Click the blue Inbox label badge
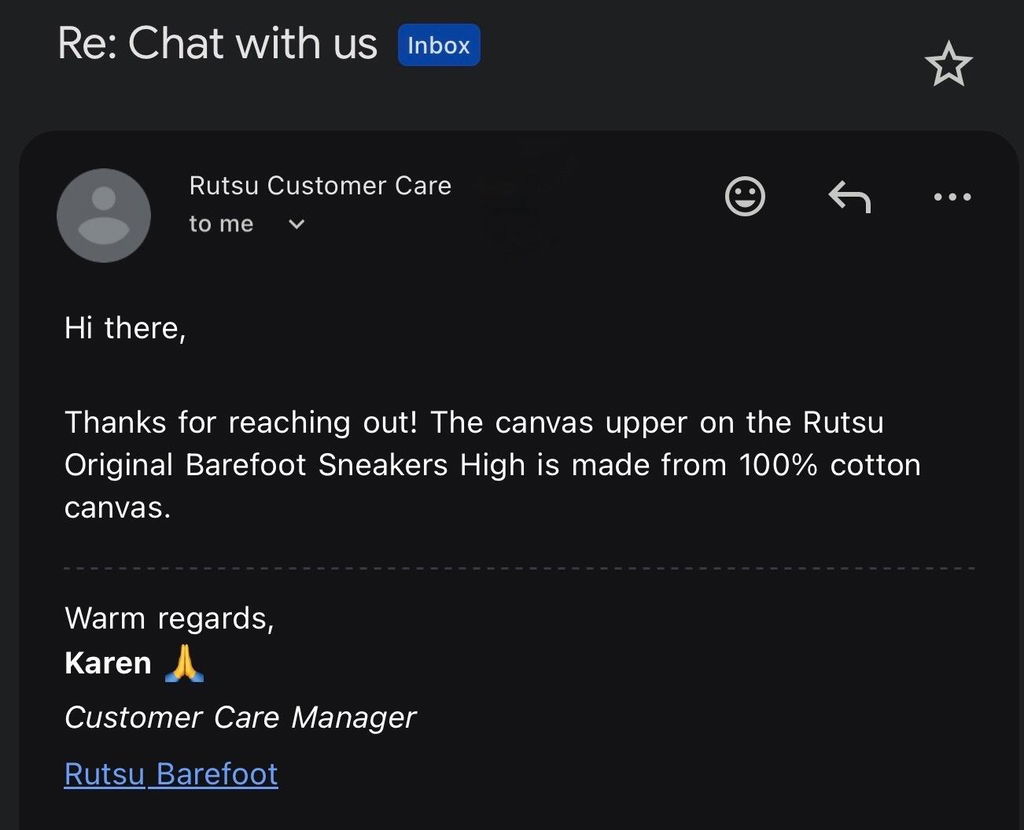Screen dimensions: 1024x830 (439, 45)
